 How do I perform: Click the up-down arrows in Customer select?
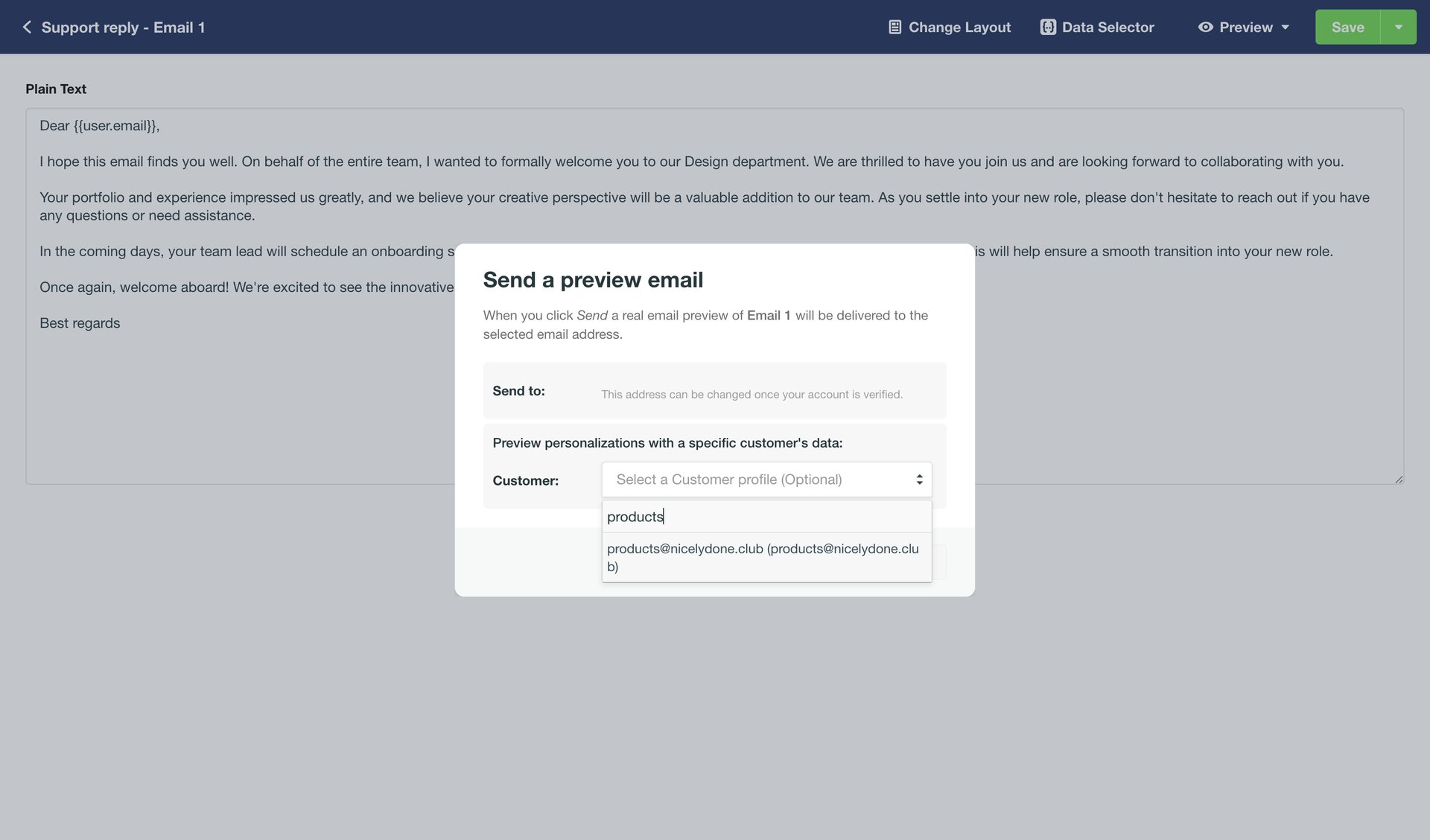pos(919,480)
